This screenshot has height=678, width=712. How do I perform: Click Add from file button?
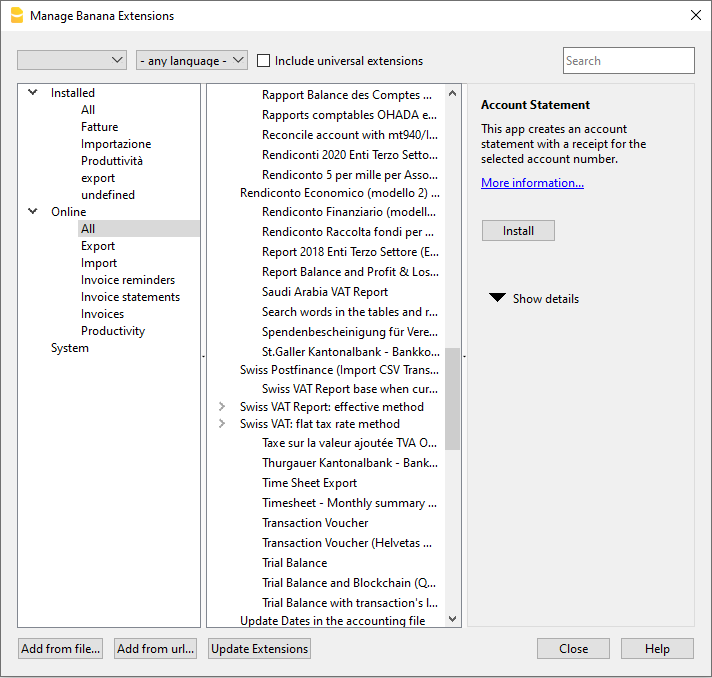pyautogui.click(x=61, y=649)
